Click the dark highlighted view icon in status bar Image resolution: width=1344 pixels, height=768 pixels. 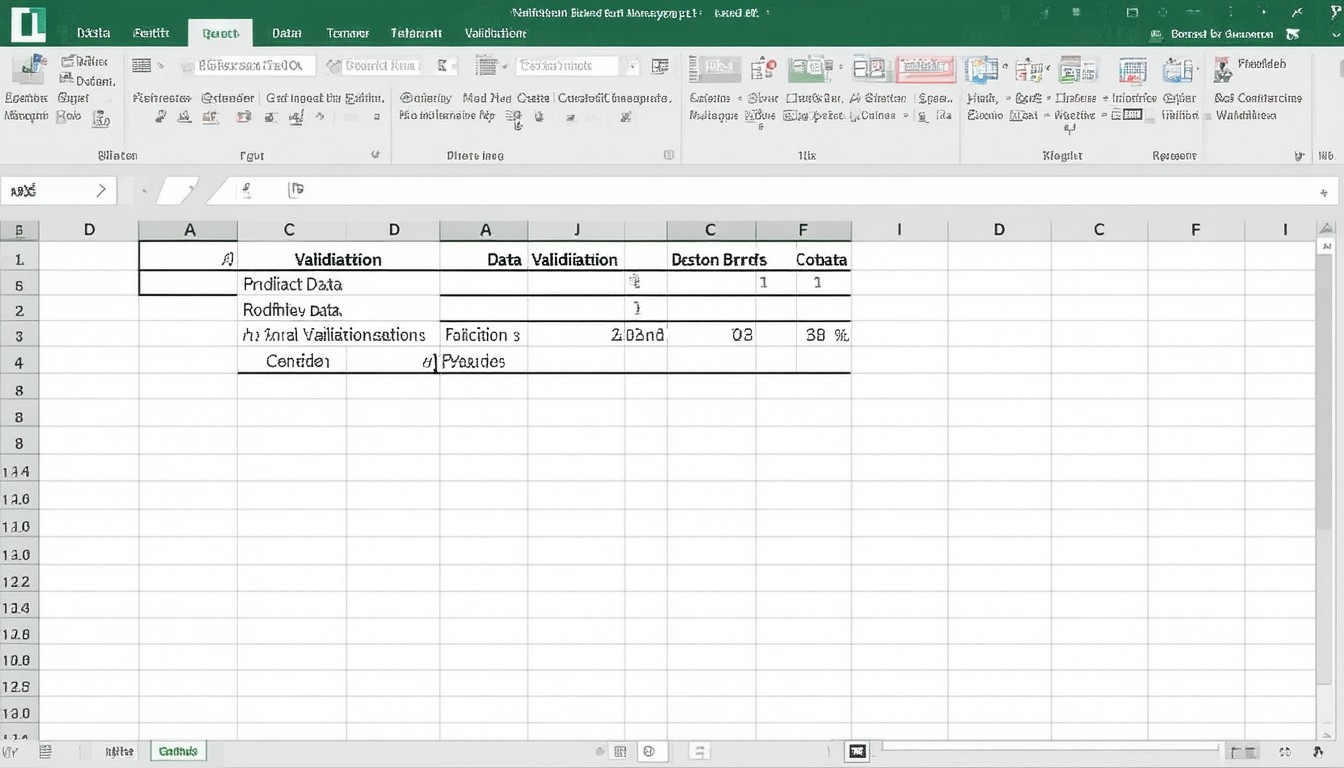coord(856,751)
